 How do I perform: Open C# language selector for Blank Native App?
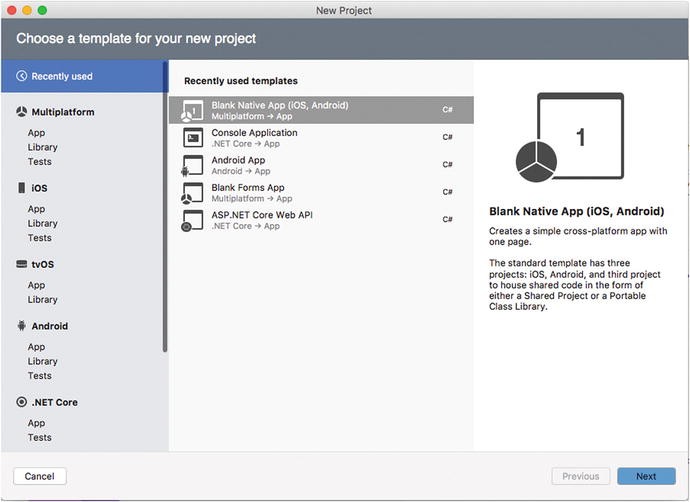447,110
